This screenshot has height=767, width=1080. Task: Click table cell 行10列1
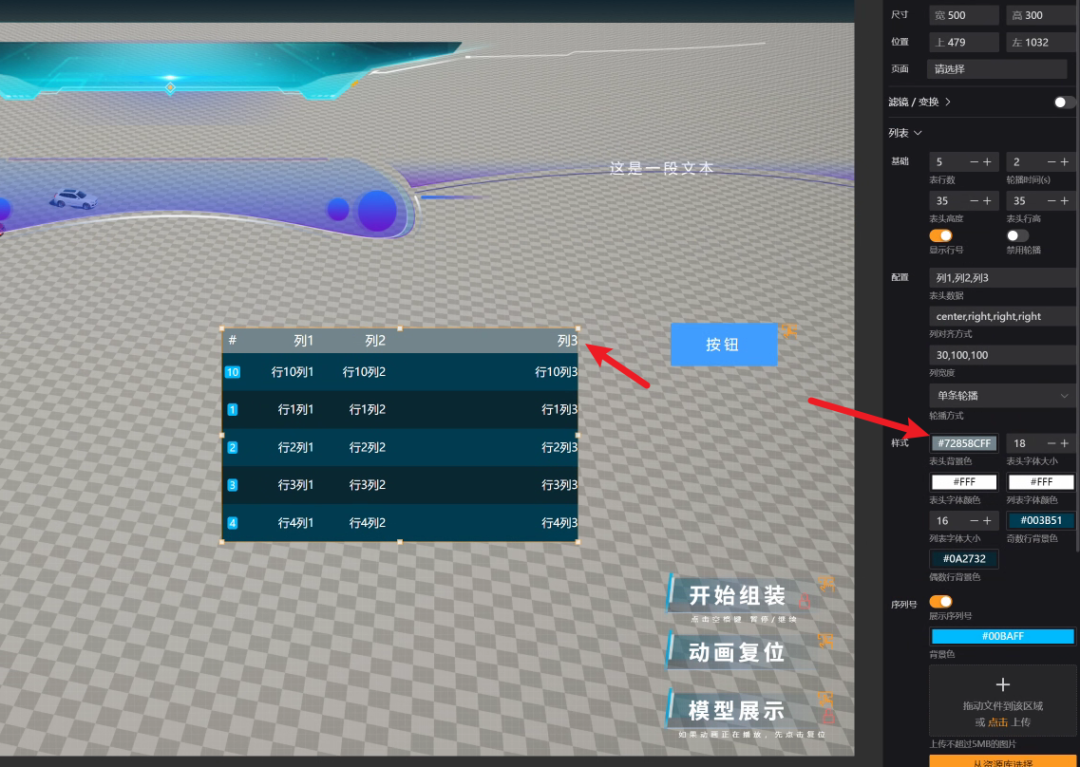click(292, 372)
